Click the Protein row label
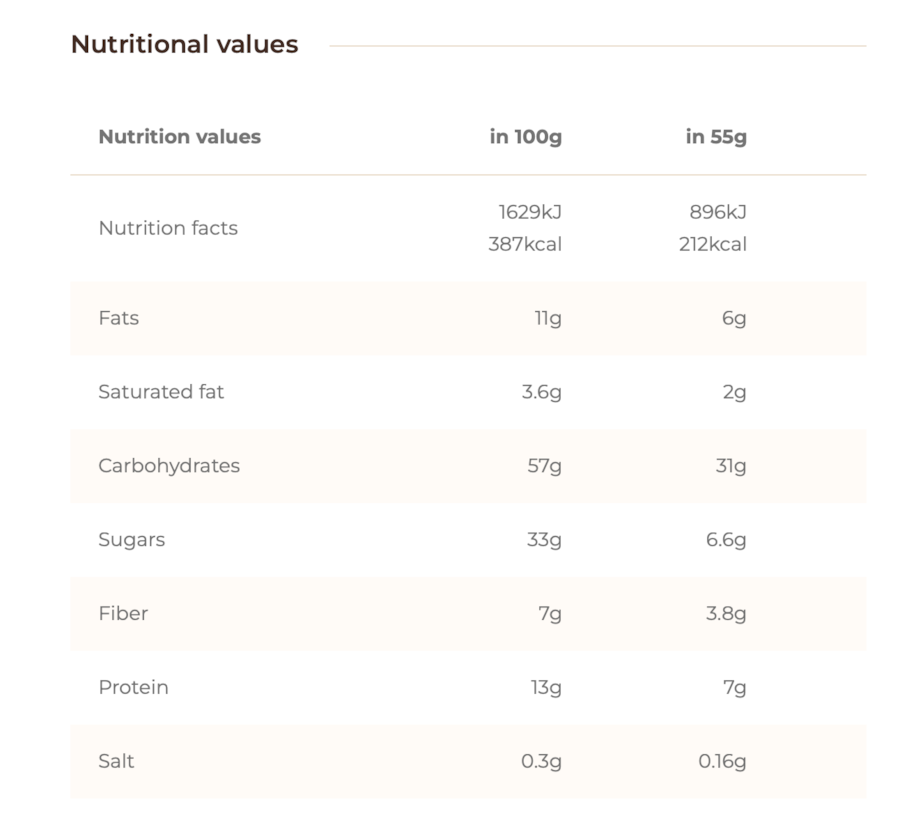Image resolution: width=900 pixels, height=825 pixels. tap(133, 687)
